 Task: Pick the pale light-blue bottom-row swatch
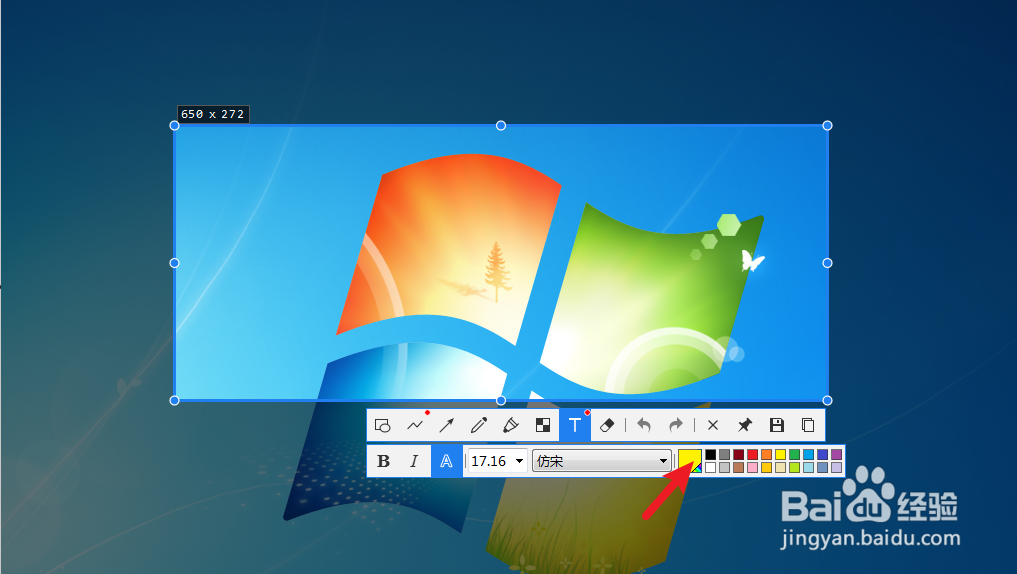pos(809,467)
